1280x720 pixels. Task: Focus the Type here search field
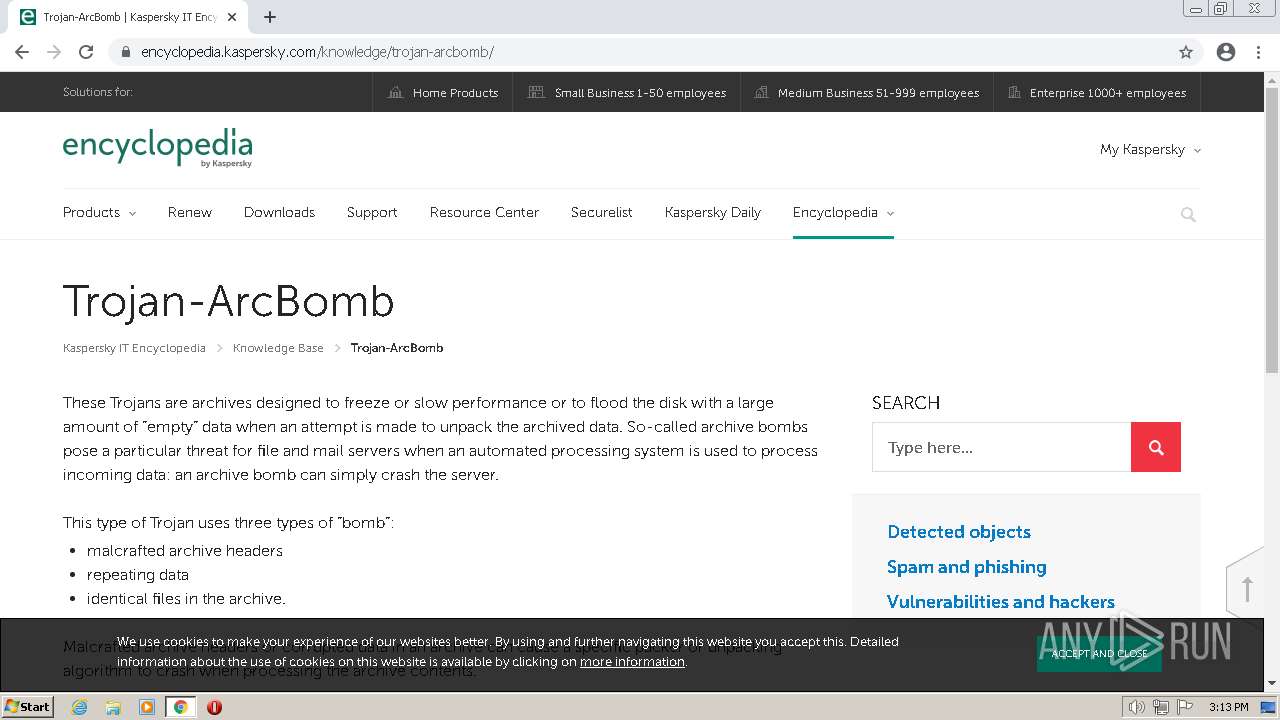point(1002,447)
